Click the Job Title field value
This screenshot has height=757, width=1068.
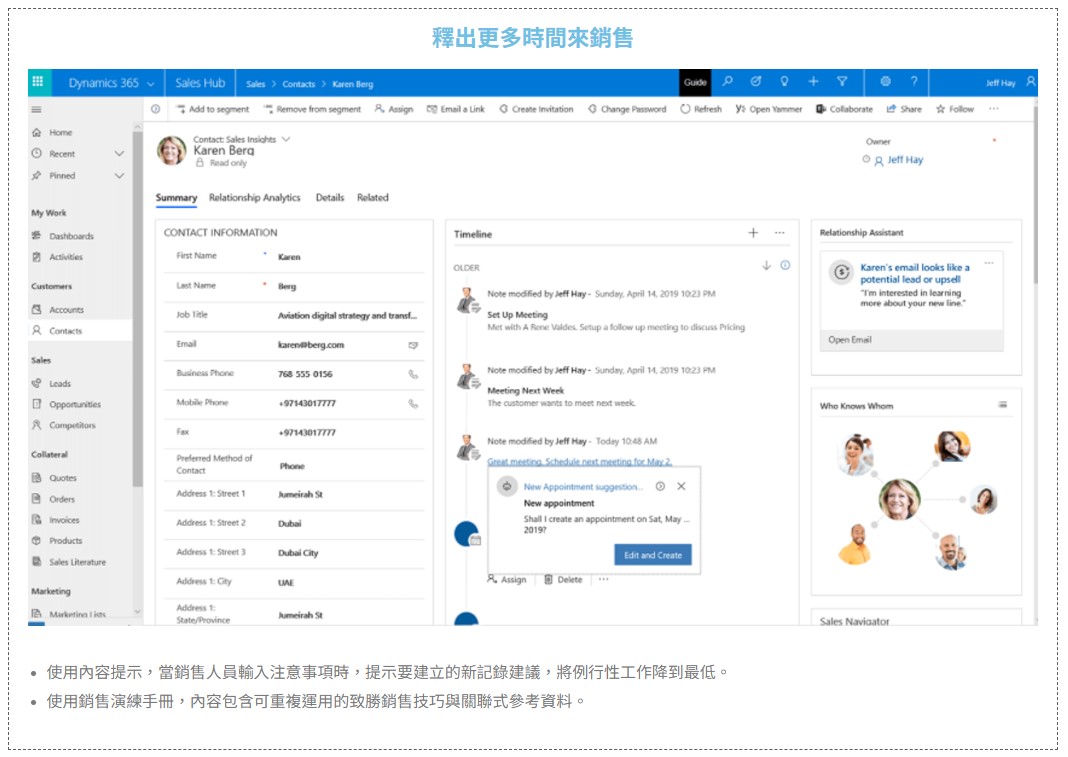tap(347, 315)
